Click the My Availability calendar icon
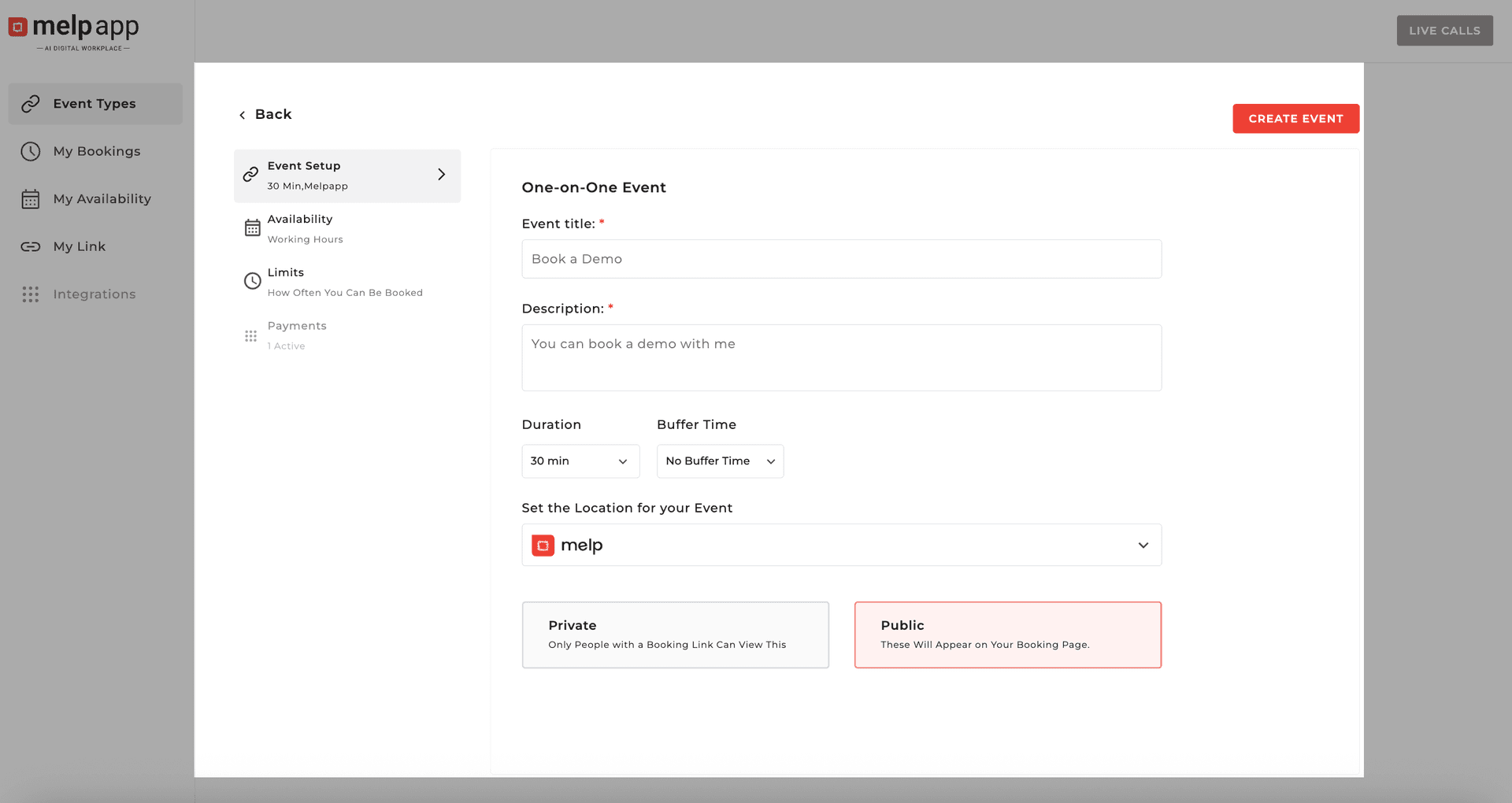 pos(31,199)
